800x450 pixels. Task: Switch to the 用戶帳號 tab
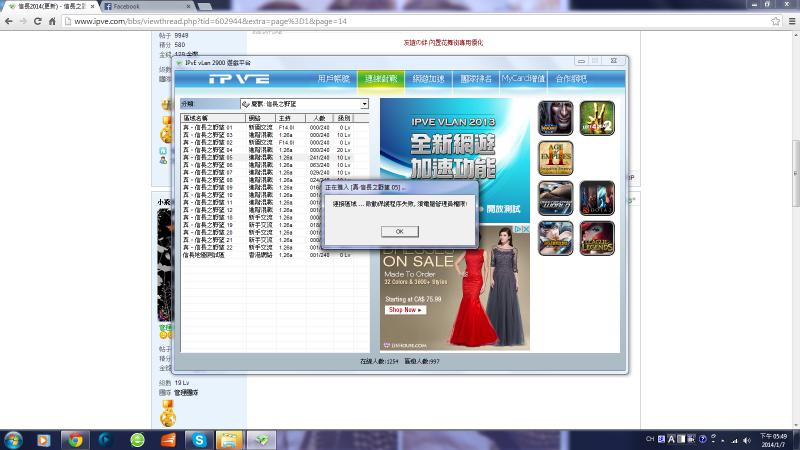(x=333, y=78)
